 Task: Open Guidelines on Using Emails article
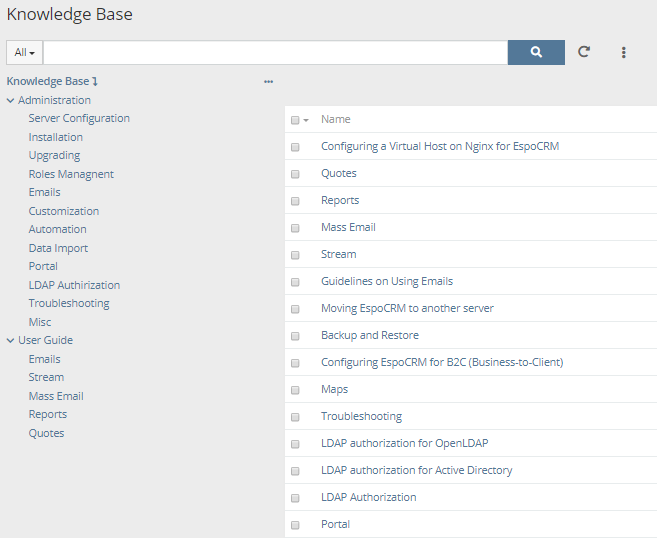pyautogui.click(x=387, y=282)
